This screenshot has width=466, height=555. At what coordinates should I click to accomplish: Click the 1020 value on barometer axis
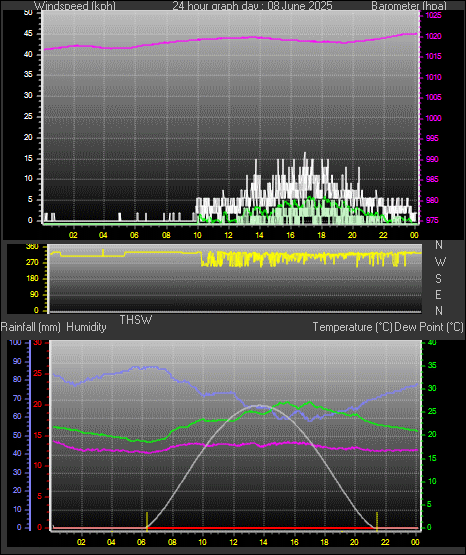point(433,36)
